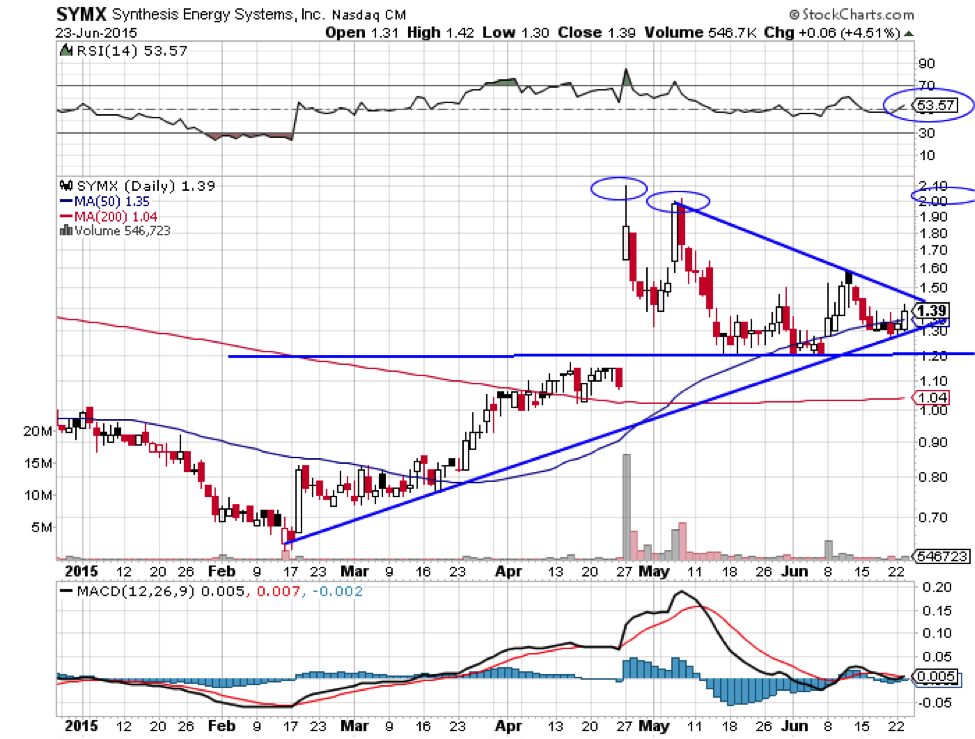The width and height of the screenshot is (975, 739).
Task: Click the 10M volume axis label
Action: tap(37, 496)
